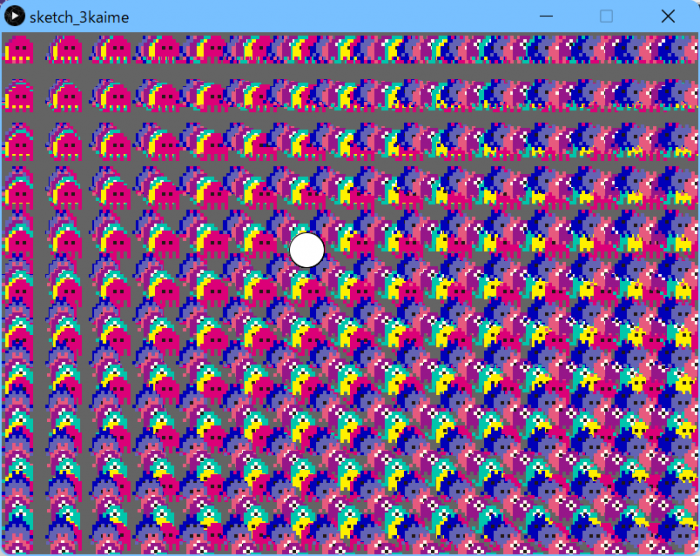Click the greyed-out maximize button

point(606,16)
